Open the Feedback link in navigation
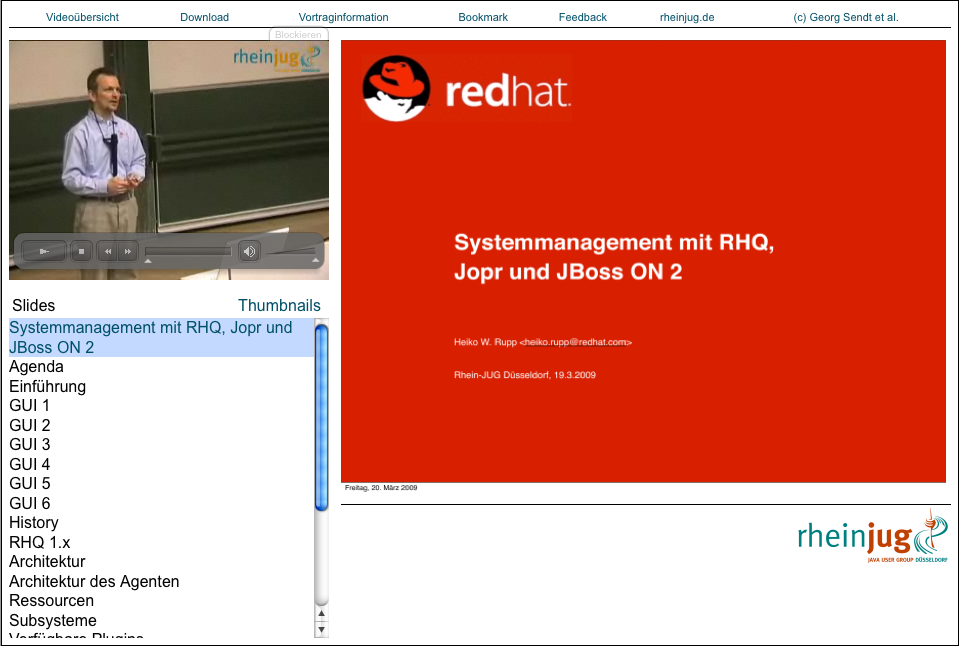Screen dimensions: 959x646 [583, 17]
